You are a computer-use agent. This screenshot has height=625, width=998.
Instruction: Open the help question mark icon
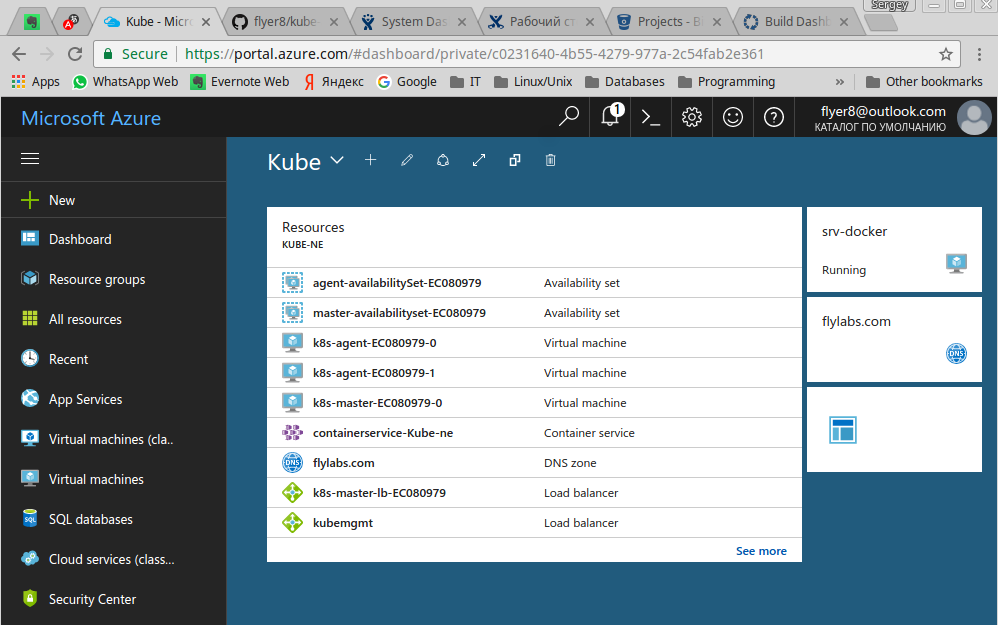[773, 117]
